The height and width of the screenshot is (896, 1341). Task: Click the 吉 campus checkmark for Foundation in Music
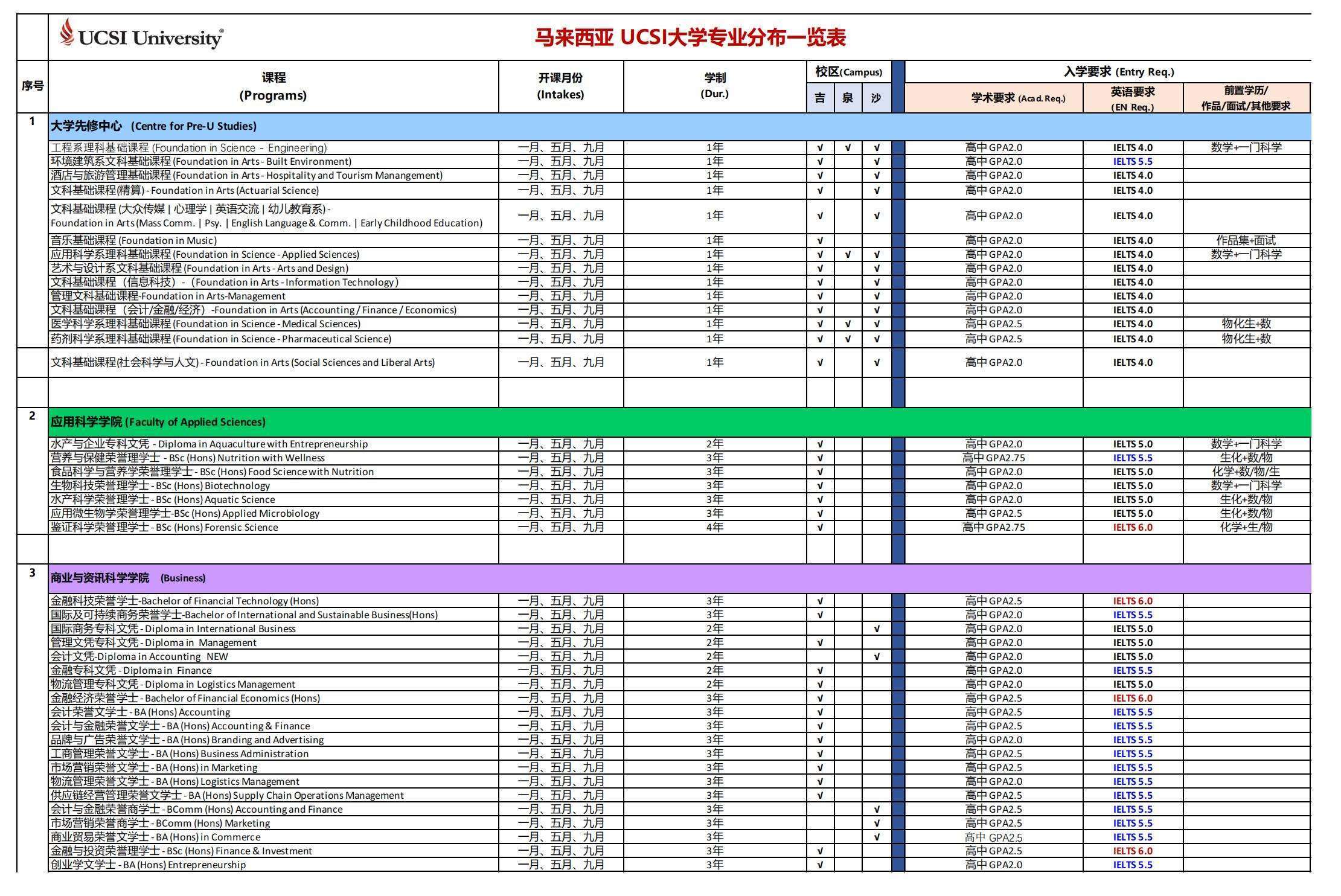[820, 240]
